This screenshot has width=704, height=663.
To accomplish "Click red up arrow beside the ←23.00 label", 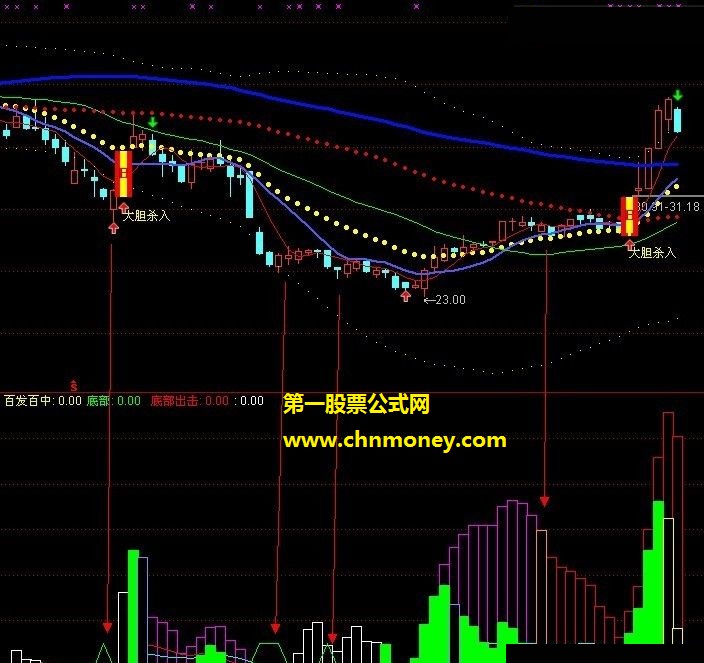I will click(406, 295).
